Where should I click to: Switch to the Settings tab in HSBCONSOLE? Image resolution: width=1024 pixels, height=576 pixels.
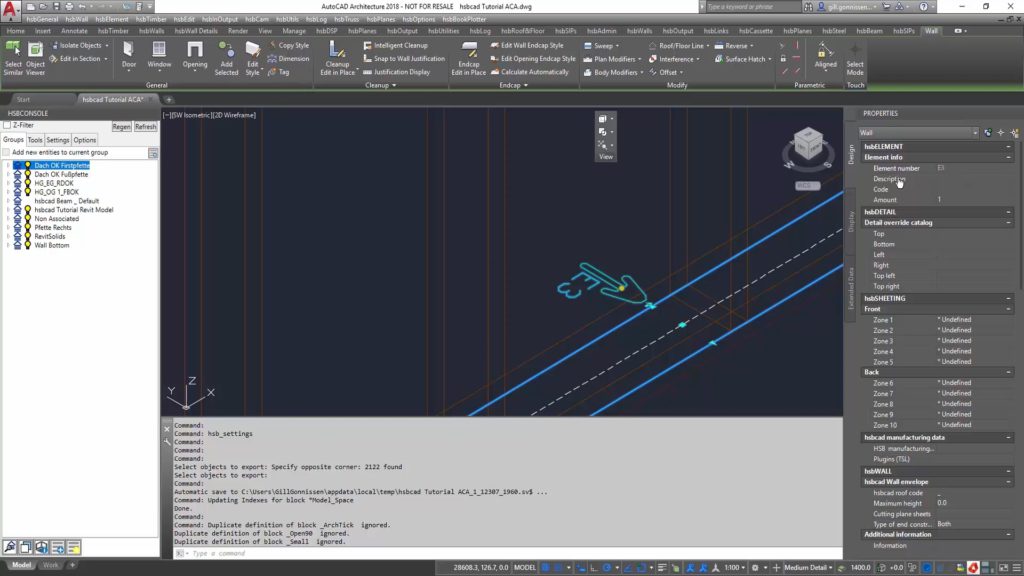[x=57, y=140]
